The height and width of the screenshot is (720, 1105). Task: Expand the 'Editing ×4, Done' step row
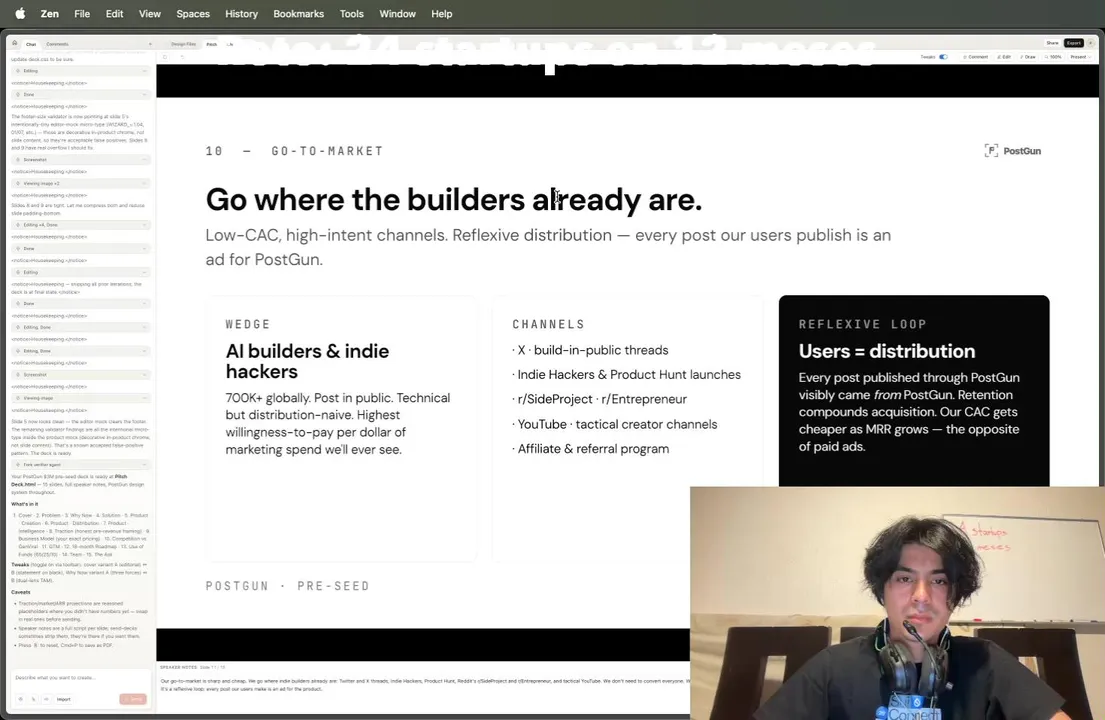(80, 225)
